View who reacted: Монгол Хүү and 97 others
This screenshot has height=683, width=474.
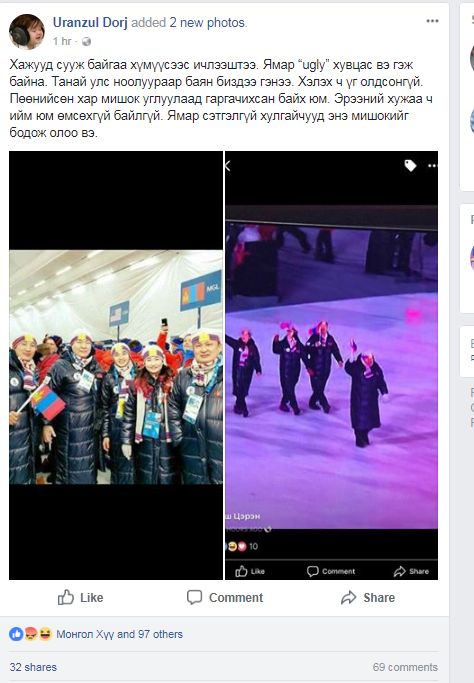[119, 634]
